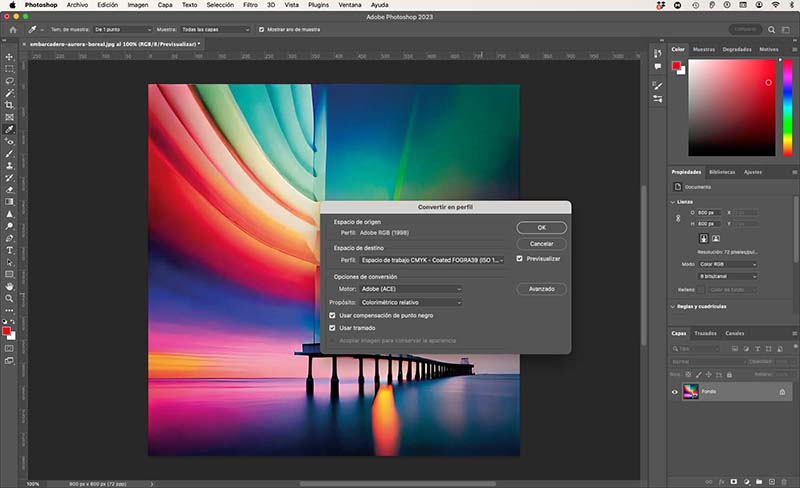Select the Pen tool
The image size is (800, 488).
click(9, 238)
